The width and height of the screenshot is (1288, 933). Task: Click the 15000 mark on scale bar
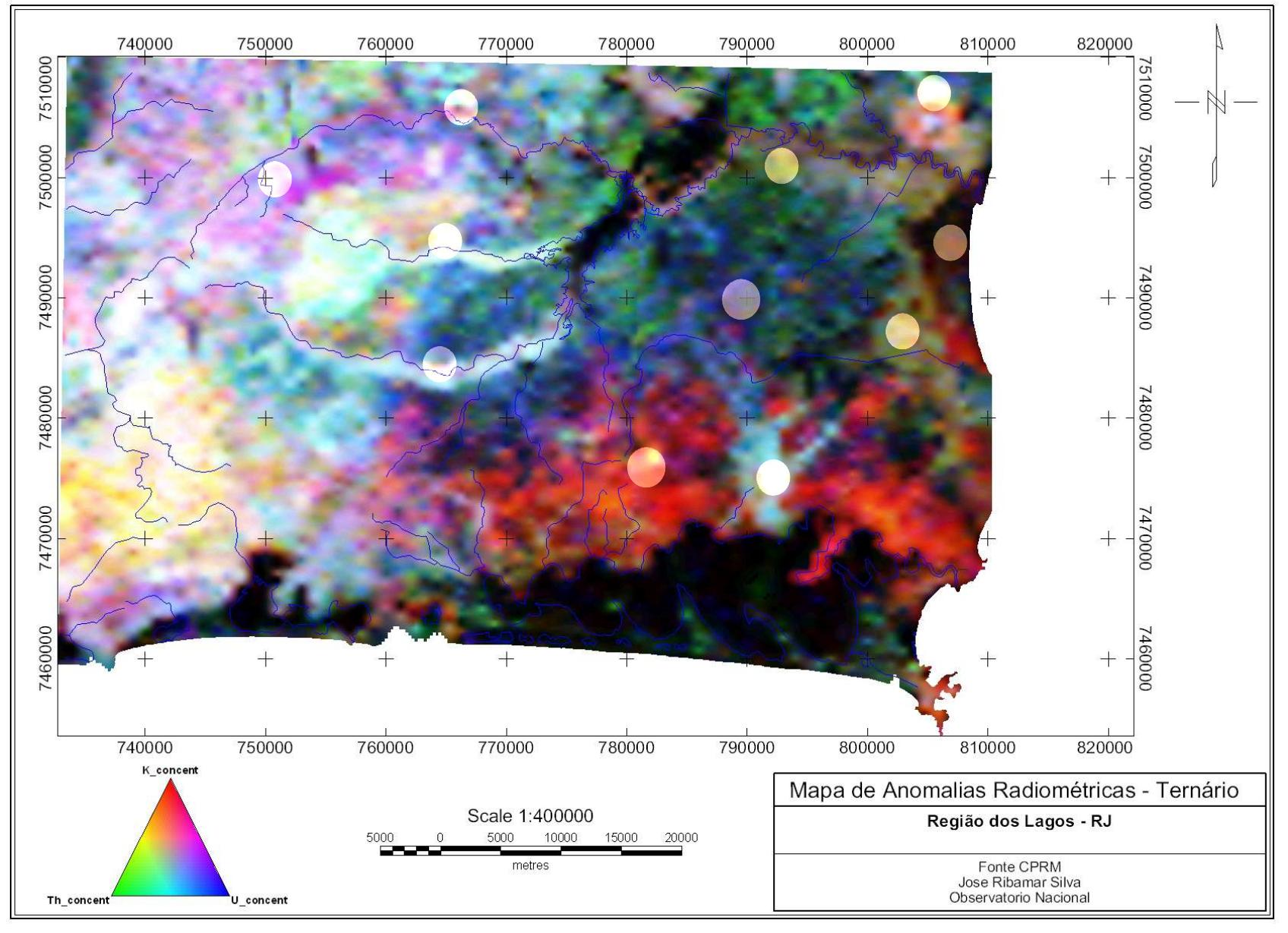click(621, 837)
